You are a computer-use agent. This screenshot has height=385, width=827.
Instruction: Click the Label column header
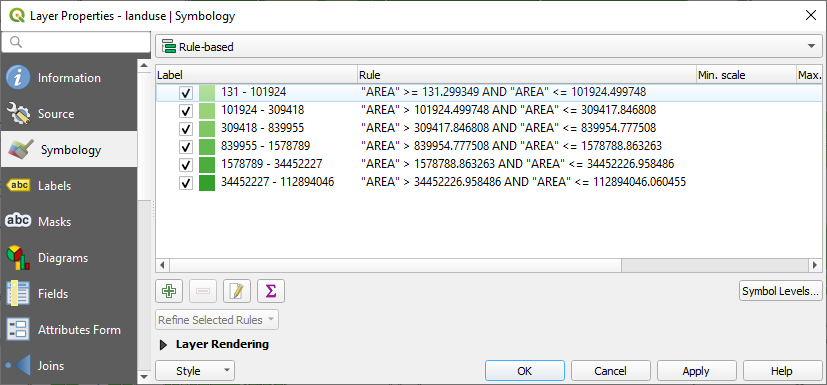click(x=256, y=75)
